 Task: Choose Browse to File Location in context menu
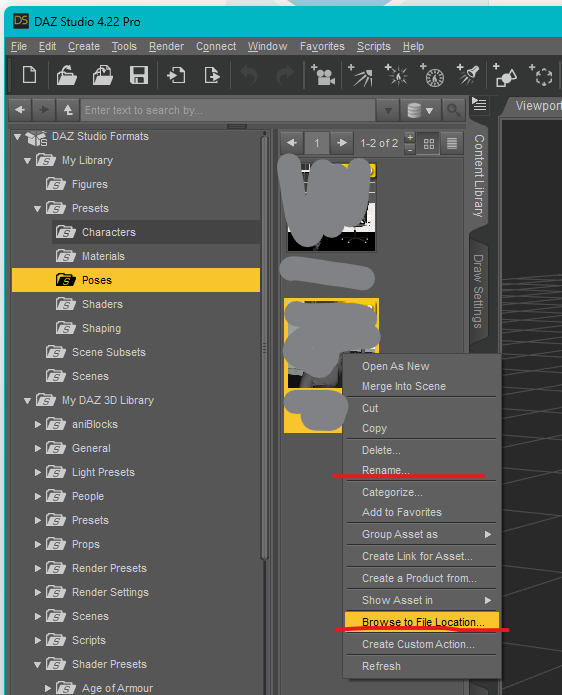point(422,622)
